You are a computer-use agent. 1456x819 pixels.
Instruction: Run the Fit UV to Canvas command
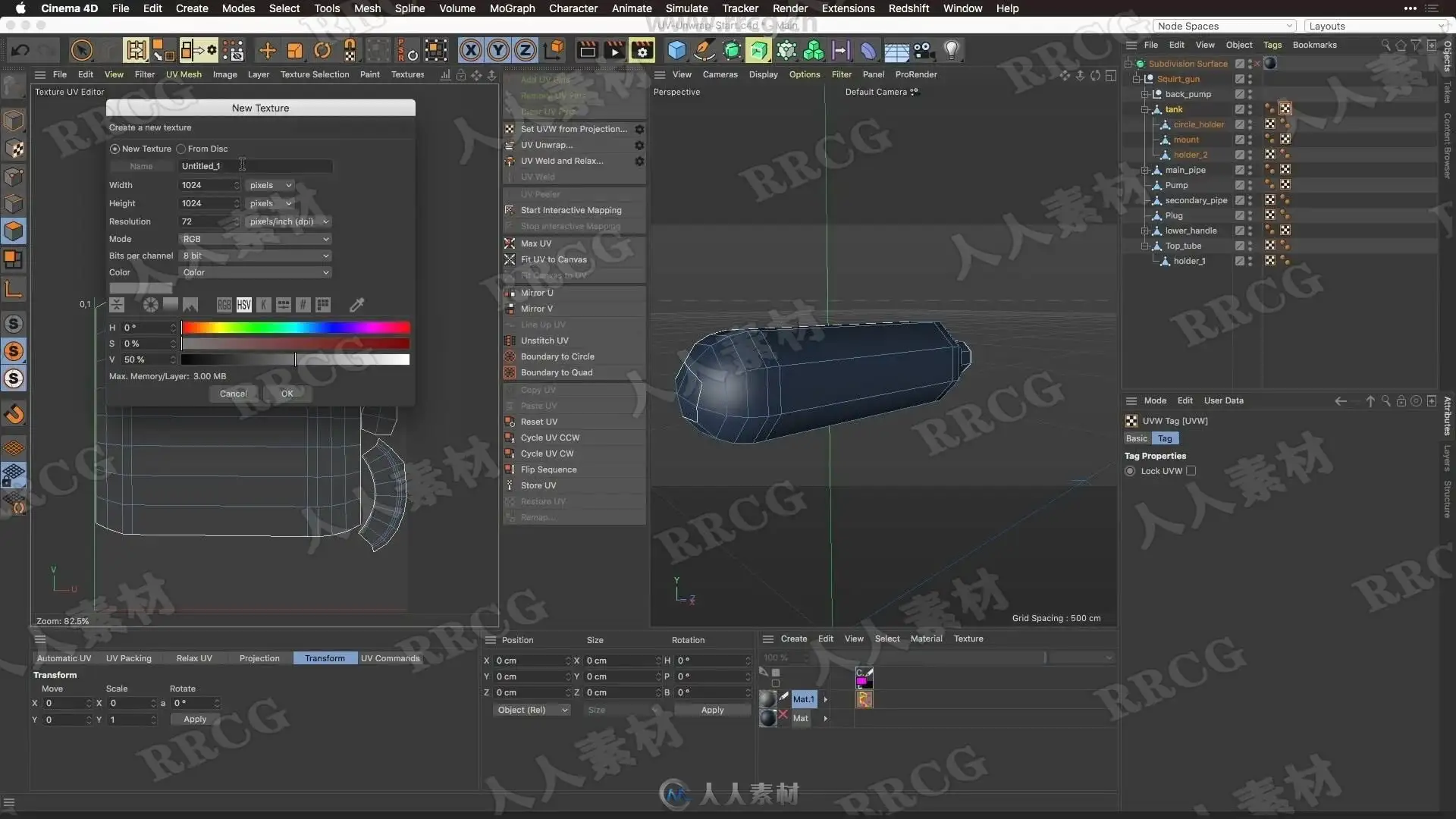(x=554, y=259)
